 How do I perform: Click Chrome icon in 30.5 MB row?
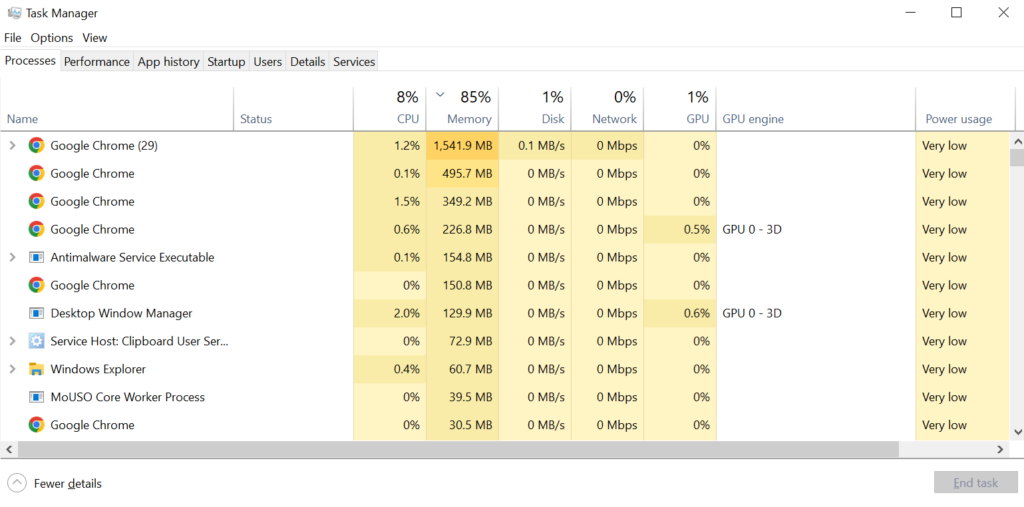(x=37, y=425)
